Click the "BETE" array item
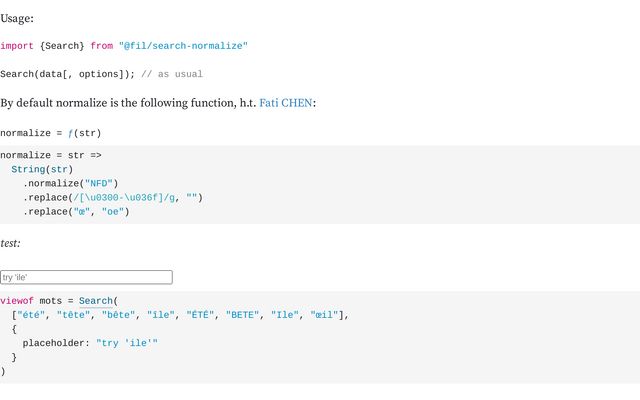Screen dimensions: 640x400 pyautogui.click(x=242, y=315)
